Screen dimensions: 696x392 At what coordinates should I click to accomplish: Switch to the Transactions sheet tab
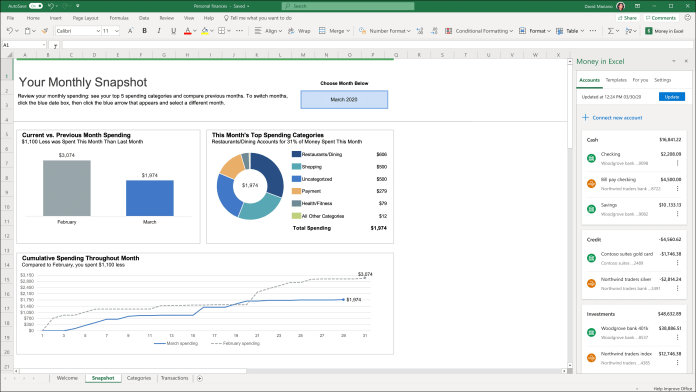point(174,378)
